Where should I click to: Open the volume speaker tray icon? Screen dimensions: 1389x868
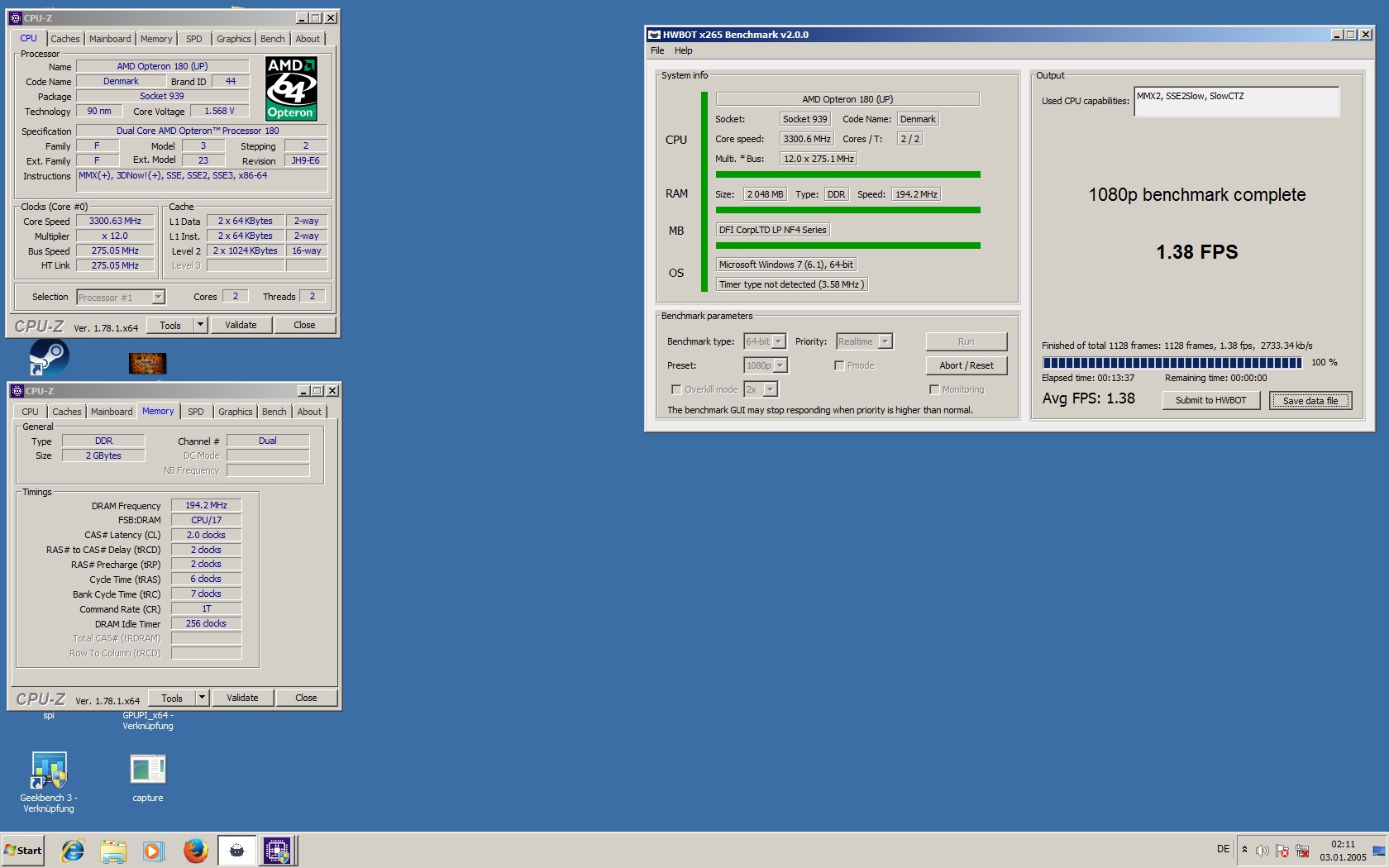click(1262, 851)
